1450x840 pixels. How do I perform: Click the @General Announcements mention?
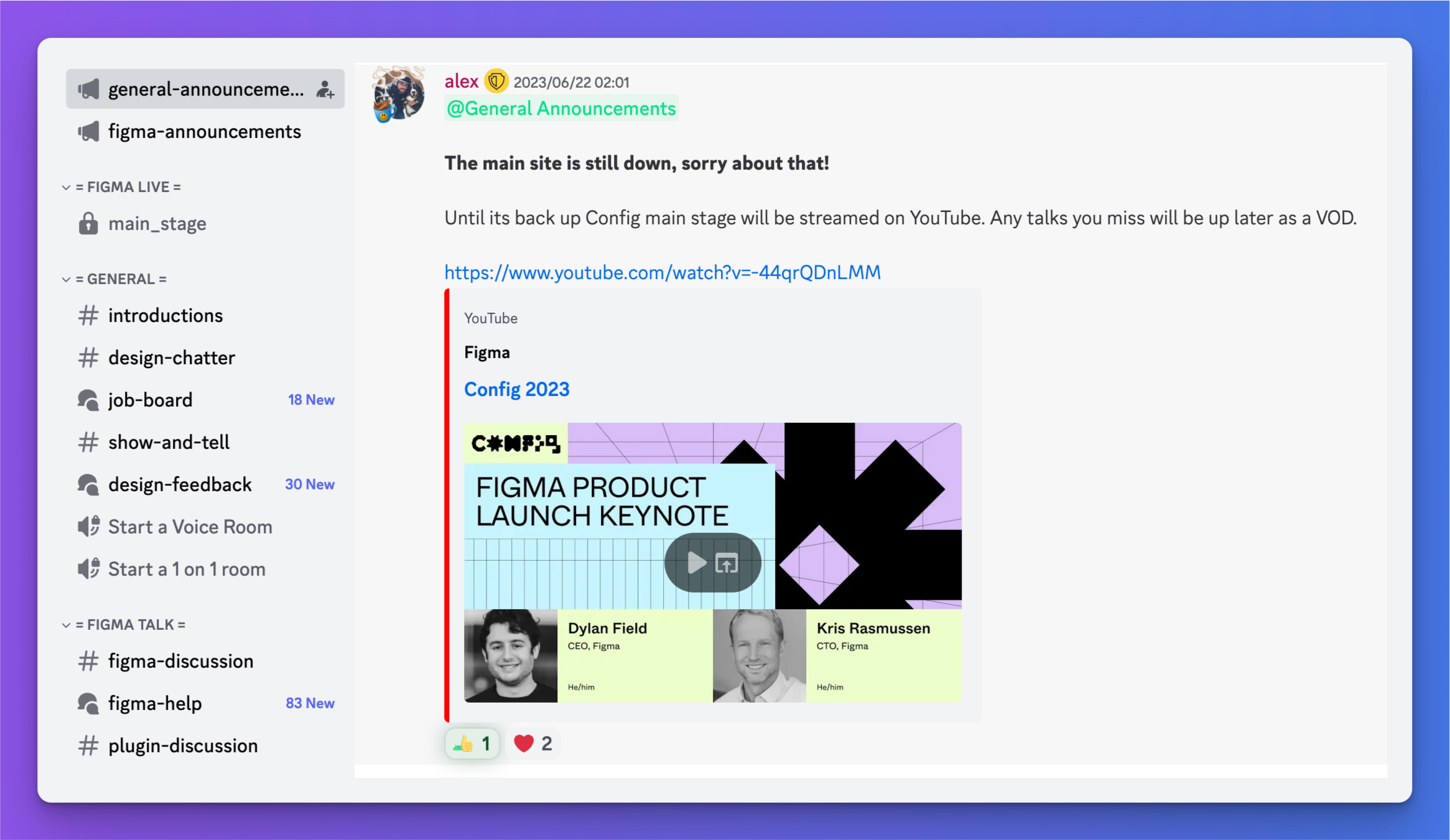point(561,109)
